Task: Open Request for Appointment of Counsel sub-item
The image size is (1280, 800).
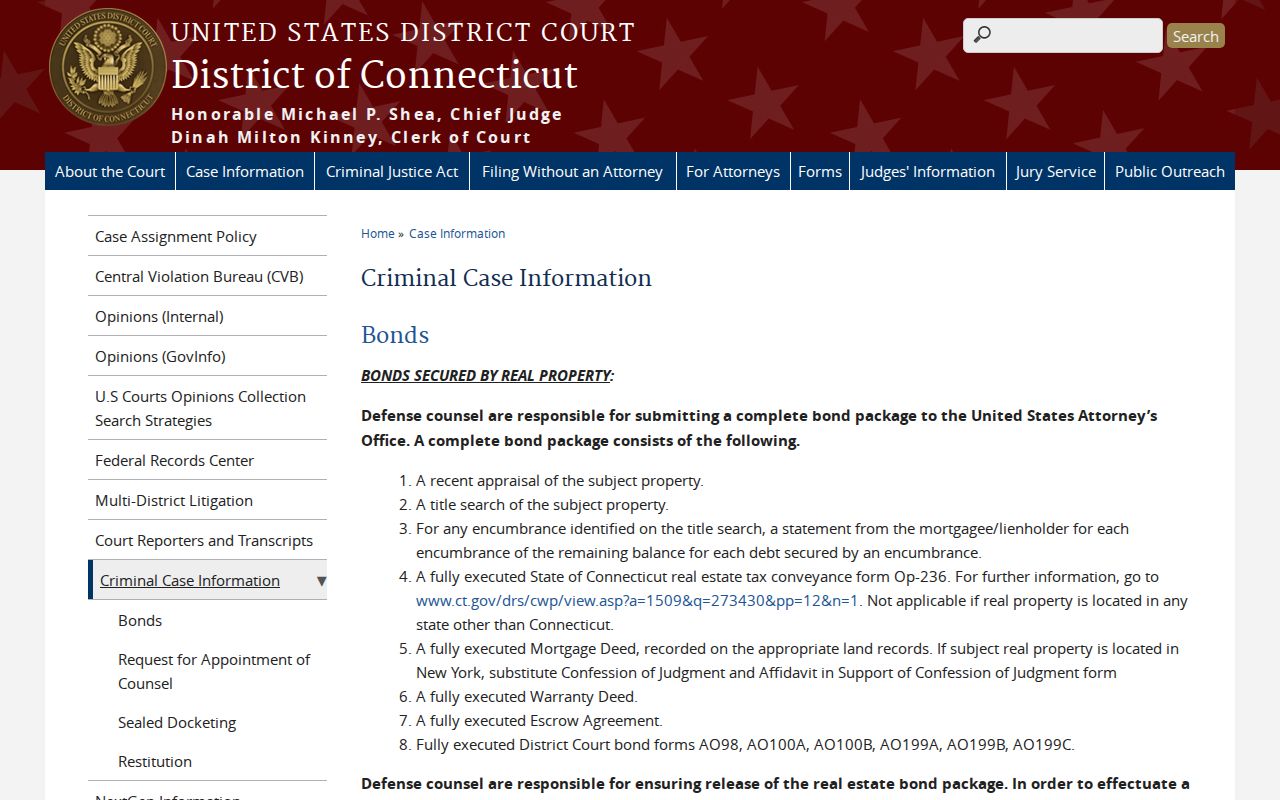Action: (214, 672)
